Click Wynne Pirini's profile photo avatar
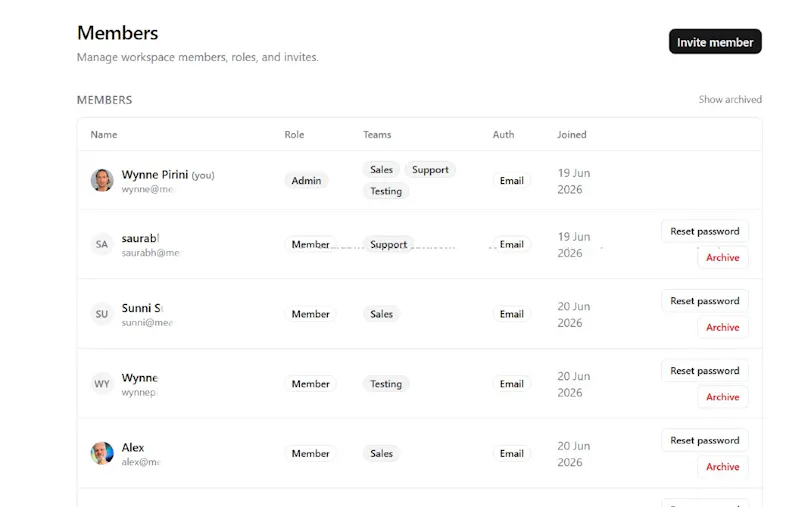 point(102,180)
